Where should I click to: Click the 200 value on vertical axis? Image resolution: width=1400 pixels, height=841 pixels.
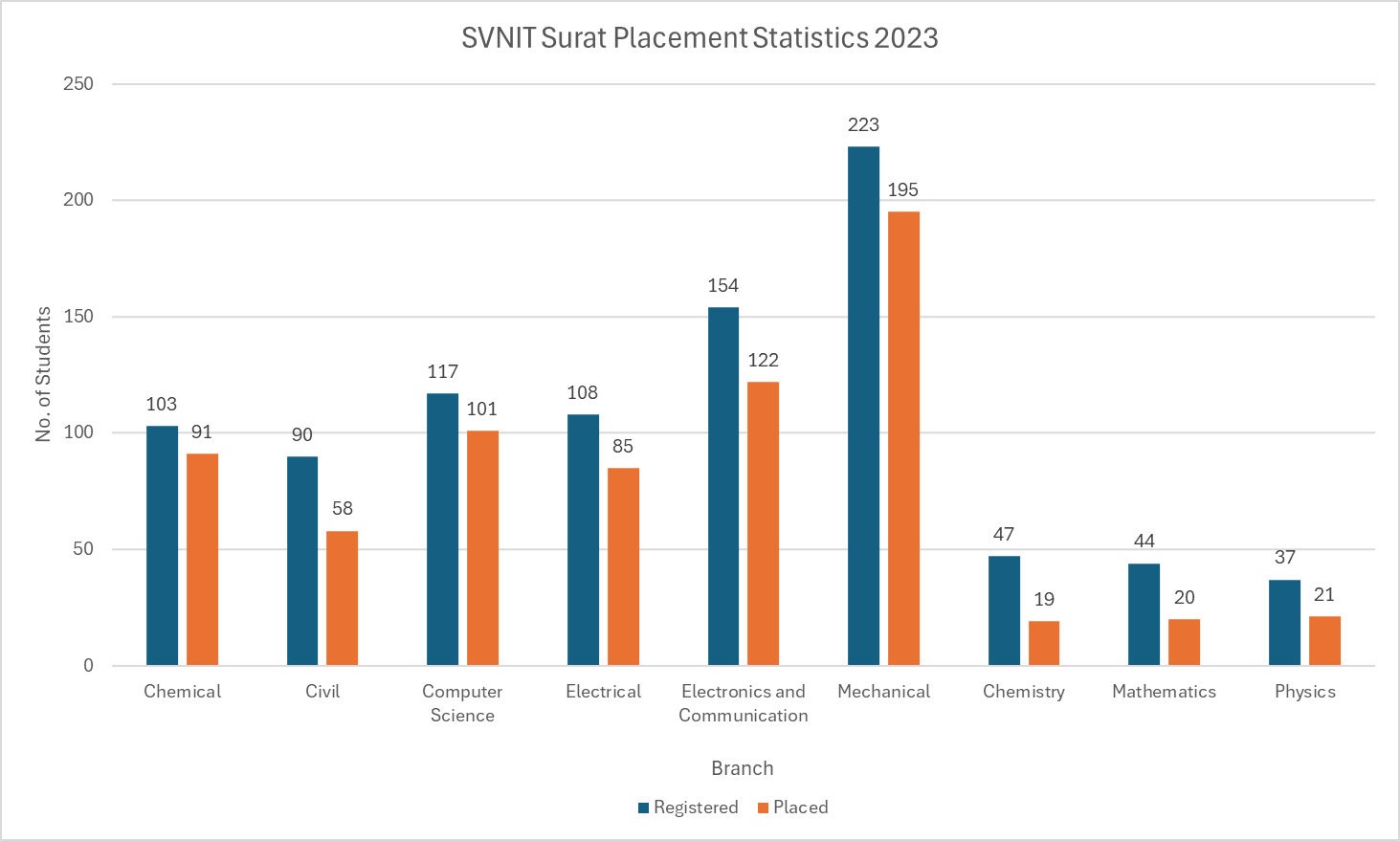click(x=78, y=200)
